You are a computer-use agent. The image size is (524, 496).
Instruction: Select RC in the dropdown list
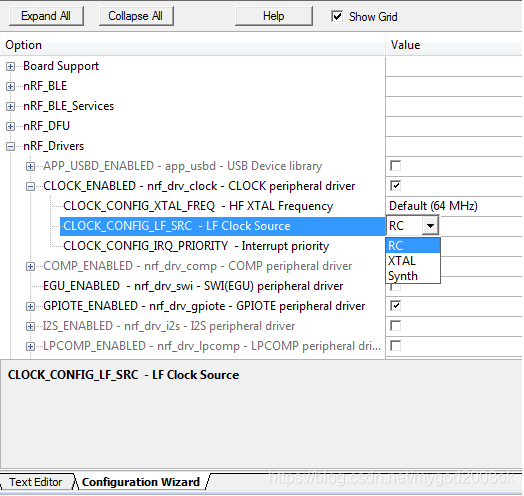click(x=413, y=246)
